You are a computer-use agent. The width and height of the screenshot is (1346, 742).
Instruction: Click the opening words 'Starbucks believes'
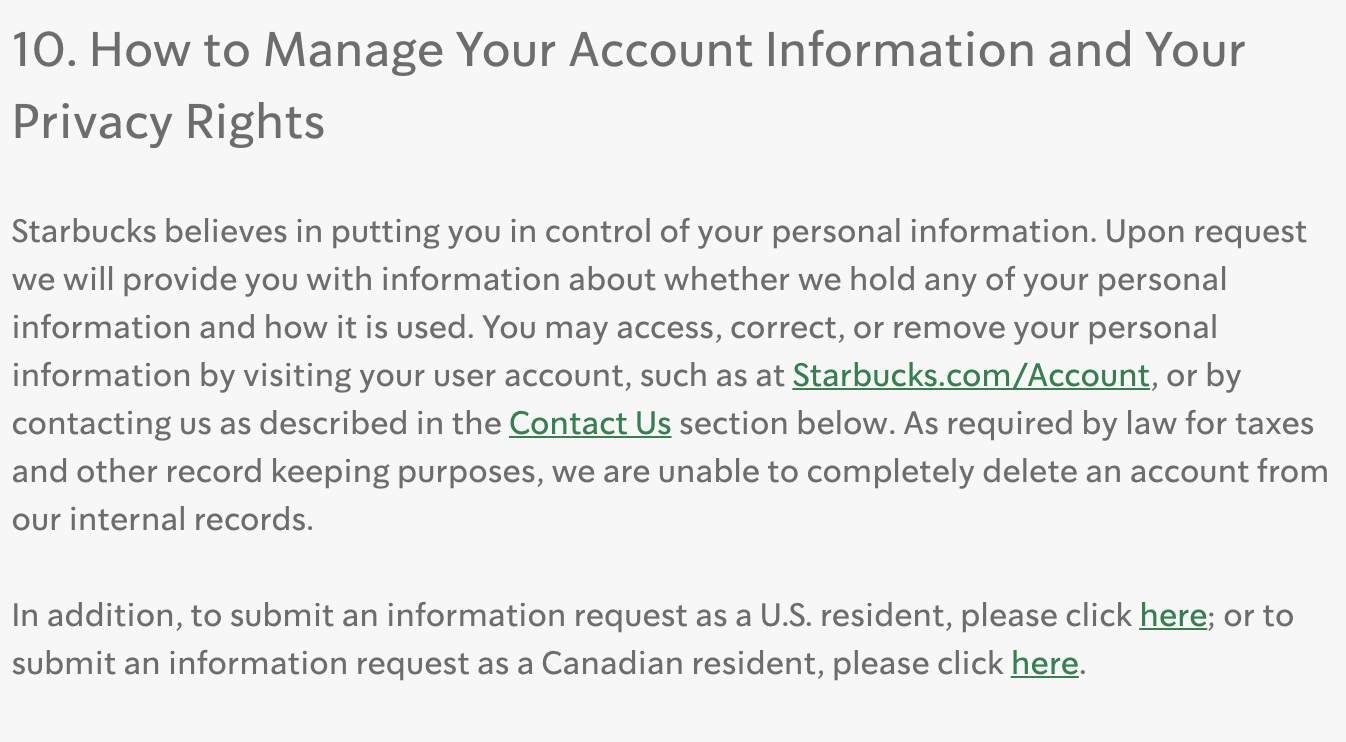[153, 231]
